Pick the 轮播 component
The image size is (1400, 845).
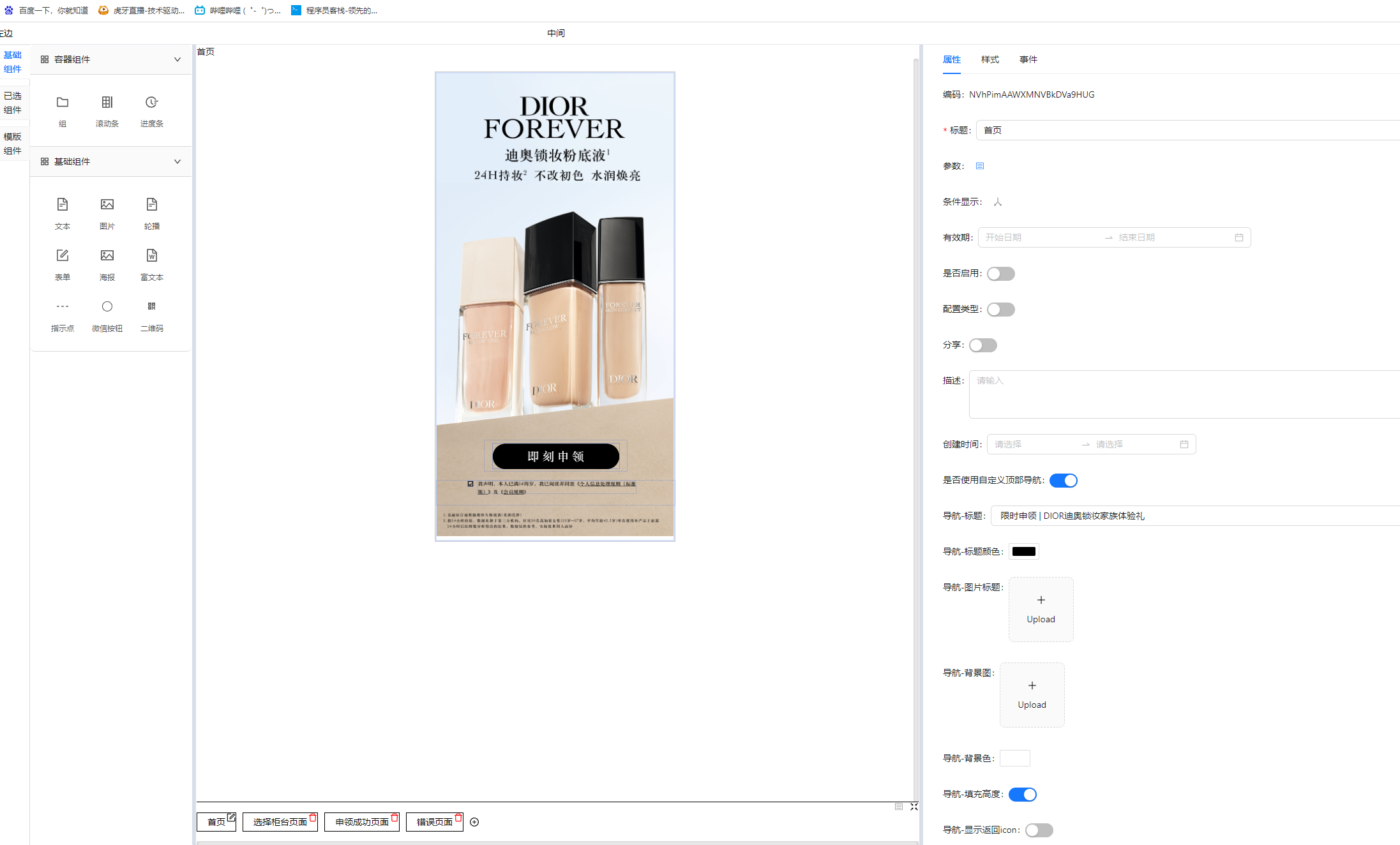[152, 213]
